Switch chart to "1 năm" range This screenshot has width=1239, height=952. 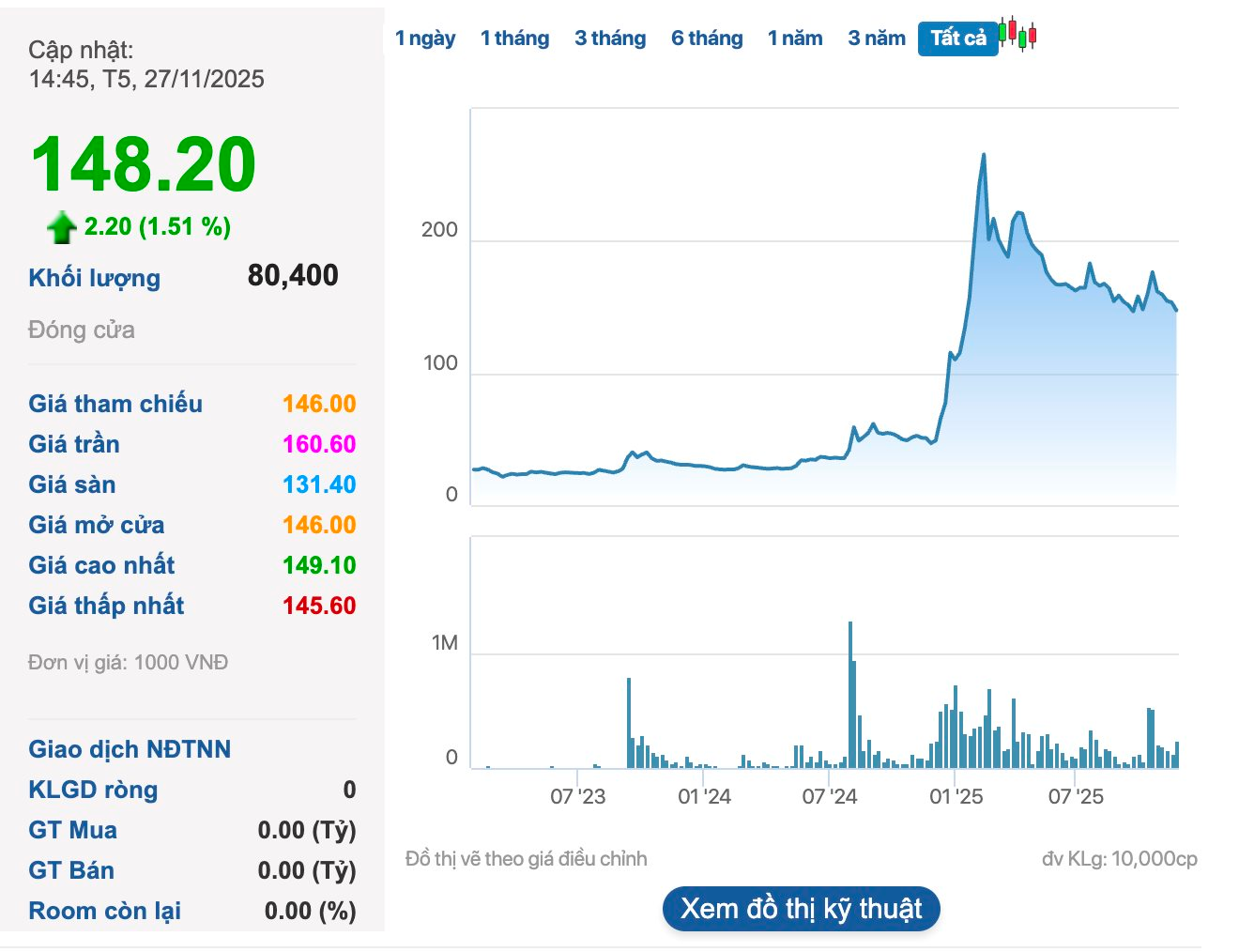795,38
